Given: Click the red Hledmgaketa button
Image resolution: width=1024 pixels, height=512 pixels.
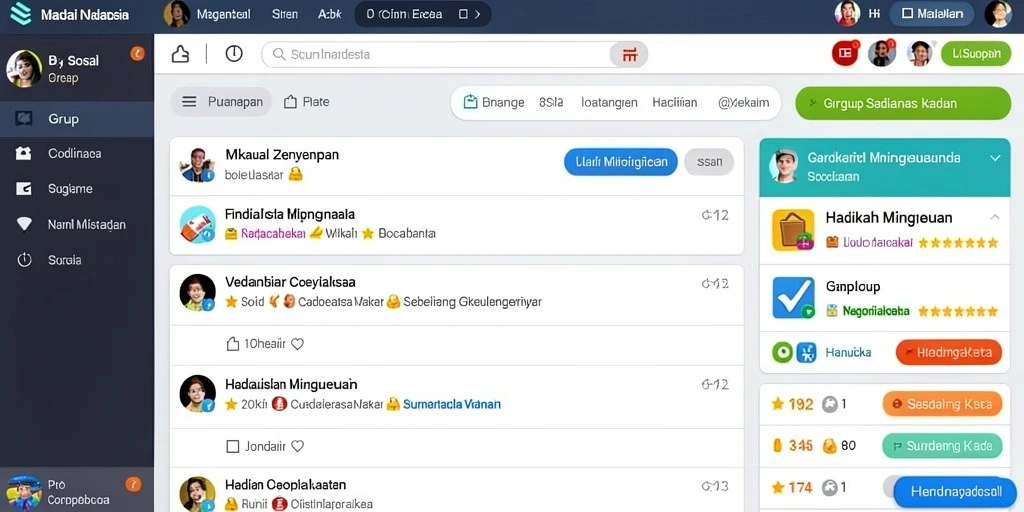Looking at the screenshot, I should coord(949,353).
